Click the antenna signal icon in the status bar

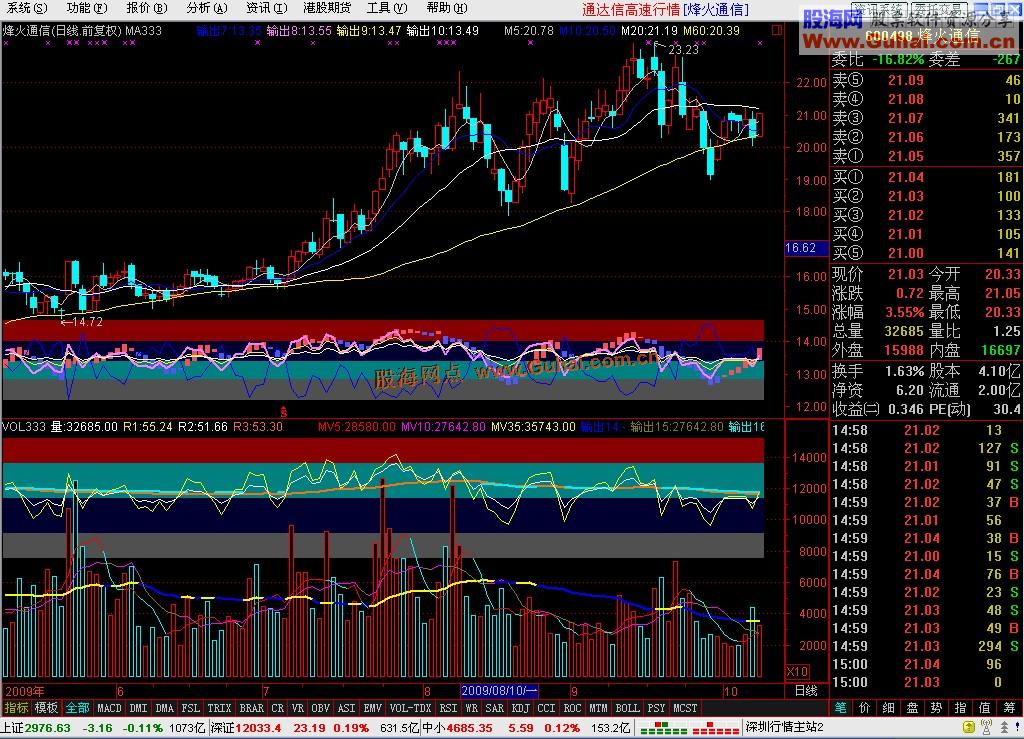(x=985, y=728)
